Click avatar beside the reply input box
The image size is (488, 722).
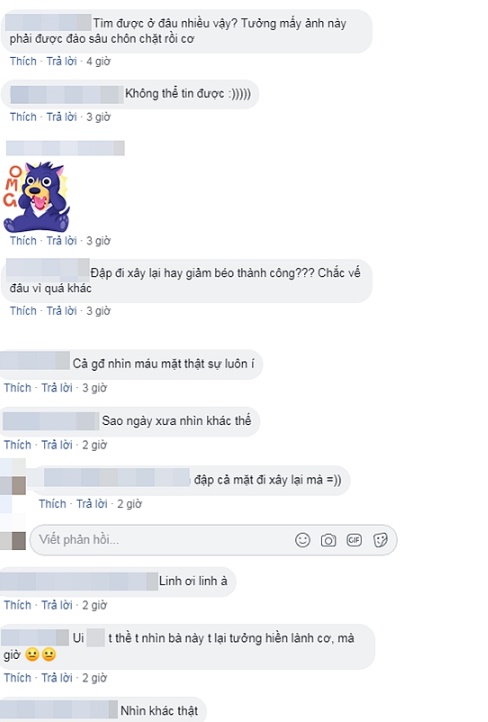click(13, 541)
